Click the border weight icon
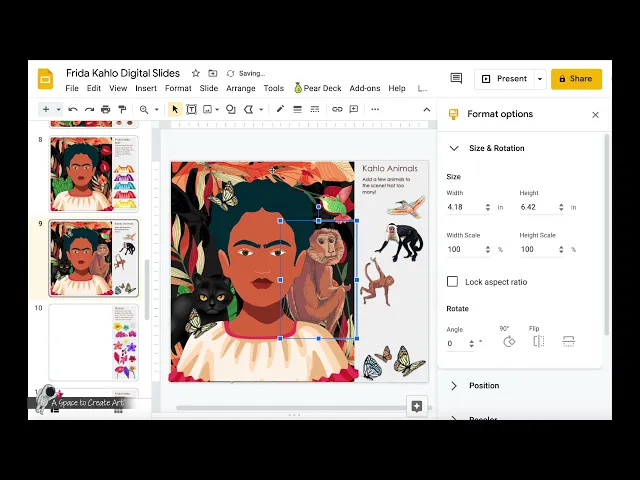Image resolution: width=640 pixels, height=480 pixels. click(x=298, y=109)
